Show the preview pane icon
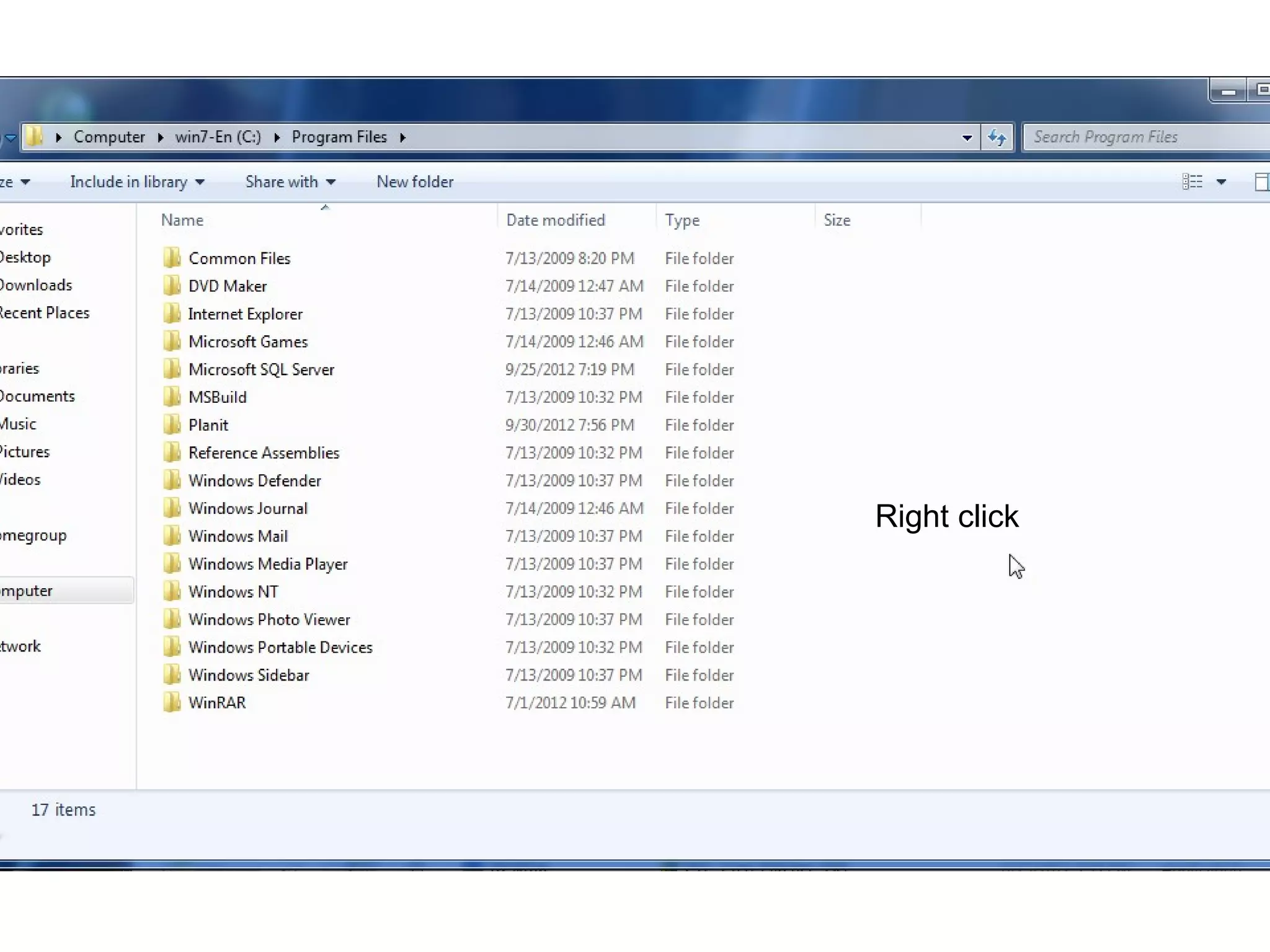Viewport: 1270px width, 952px height. point(1261,182)
